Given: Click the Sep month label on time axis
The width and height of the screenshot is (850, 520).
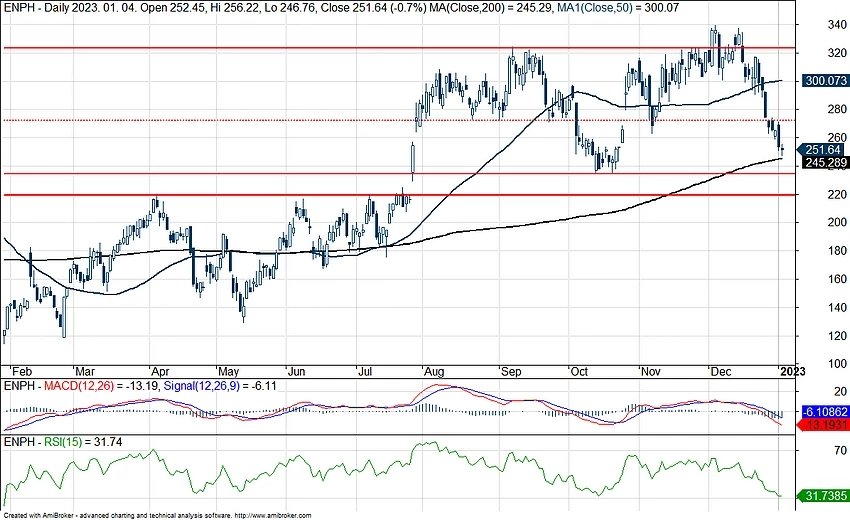Looking at the screenshot, I should (511, 372).
